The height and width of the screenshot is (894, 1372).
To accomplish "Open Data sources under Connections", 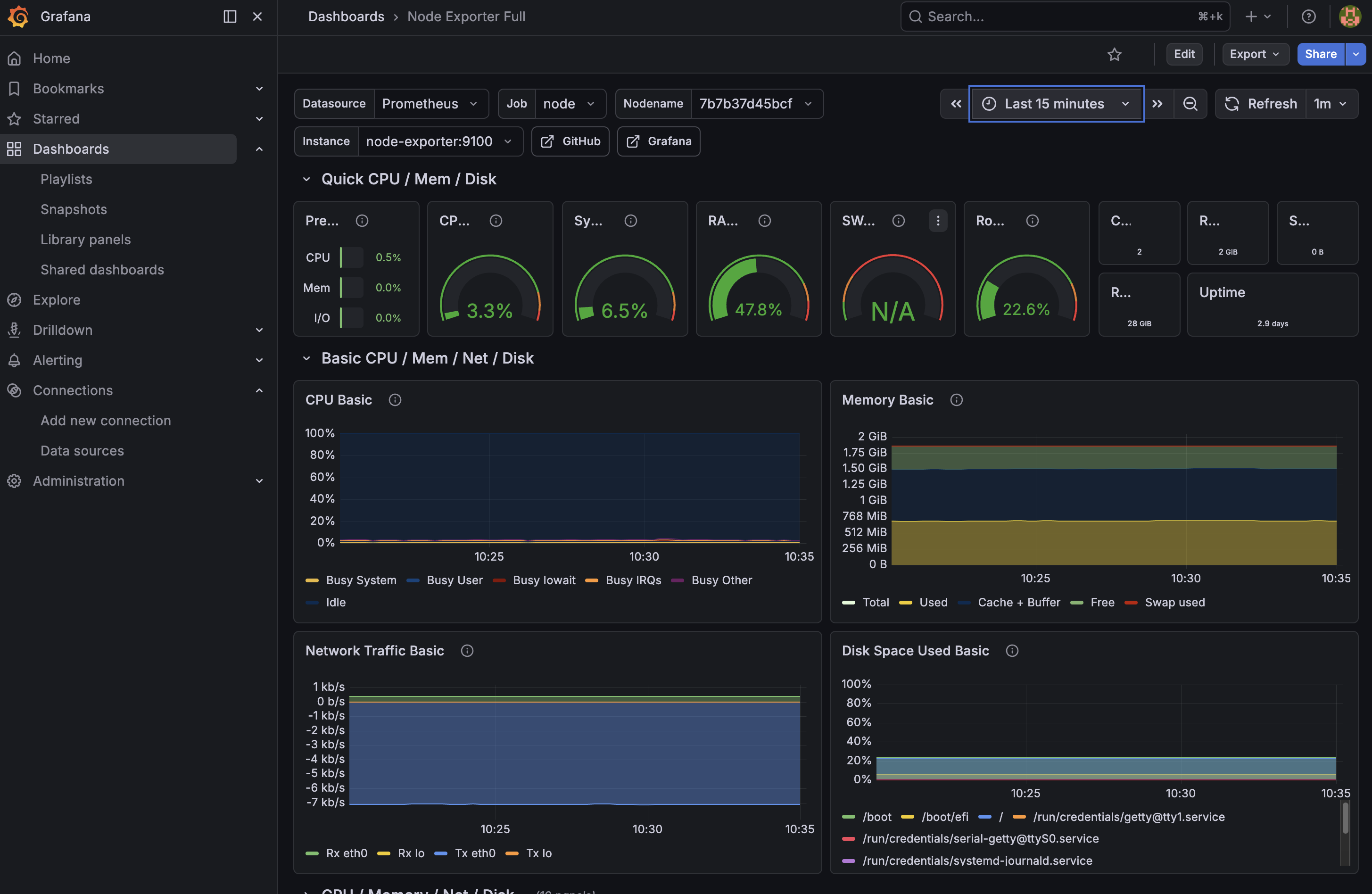I will 82,451.
